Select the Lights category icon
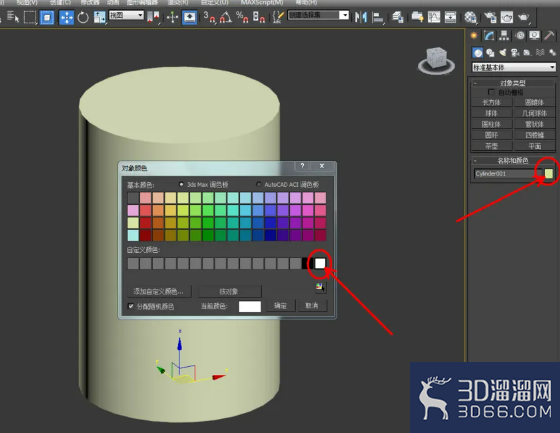 503,53
